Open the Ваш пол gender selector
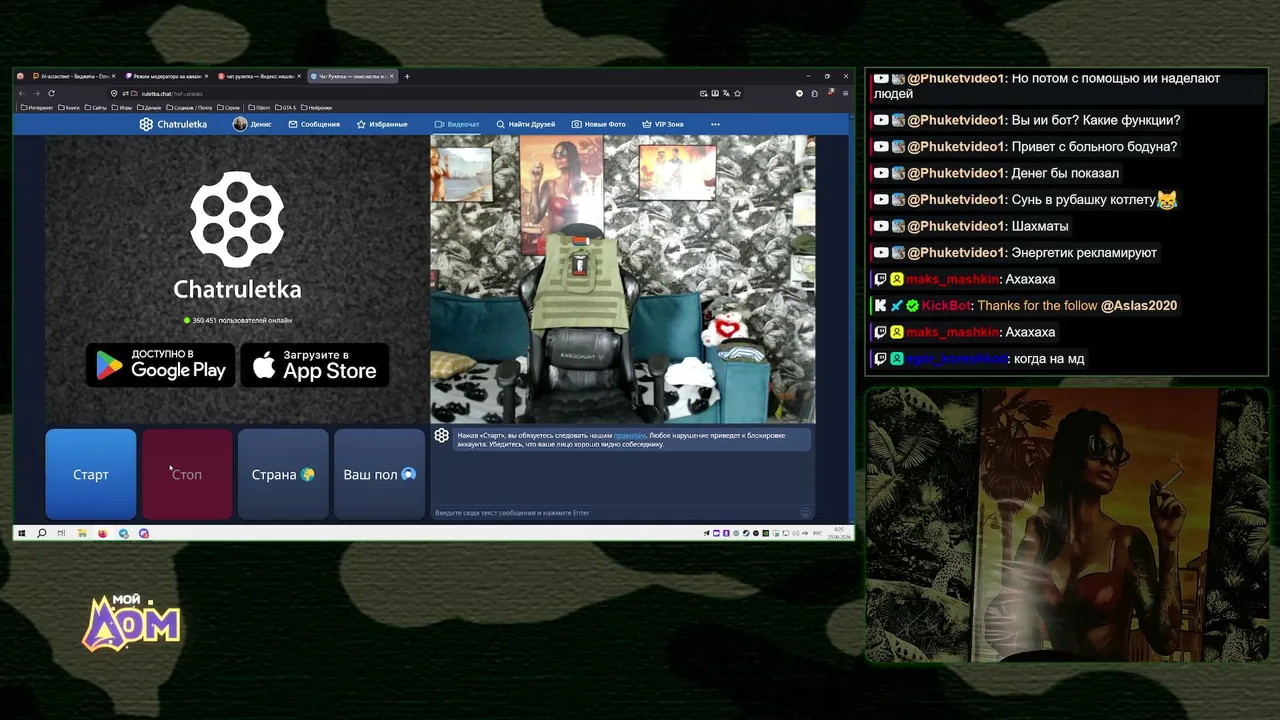This screenshot has width=1280, height=720. coord(379,474)
